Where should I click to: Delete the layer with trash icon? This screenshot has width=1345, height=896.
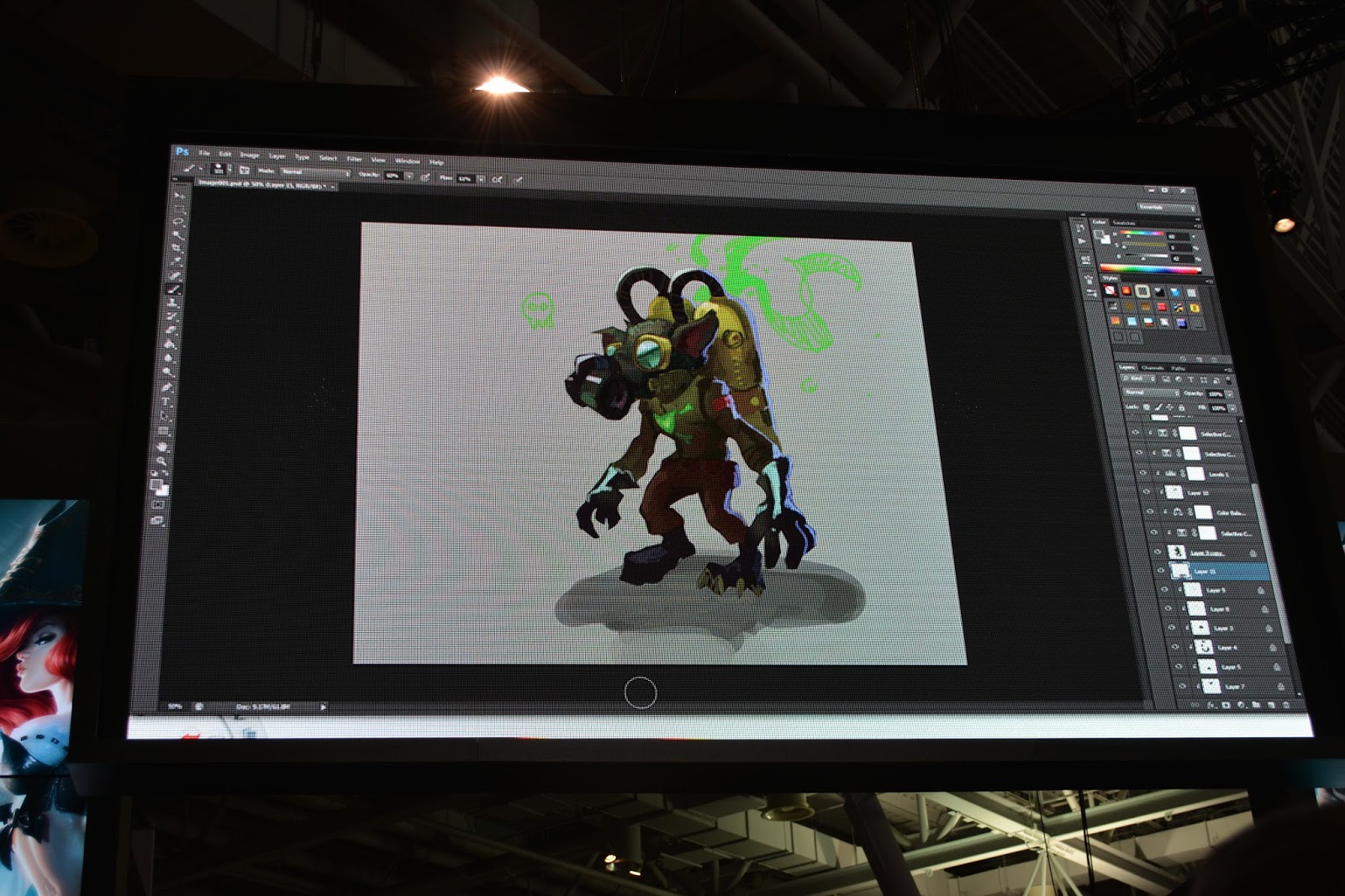1286,705
